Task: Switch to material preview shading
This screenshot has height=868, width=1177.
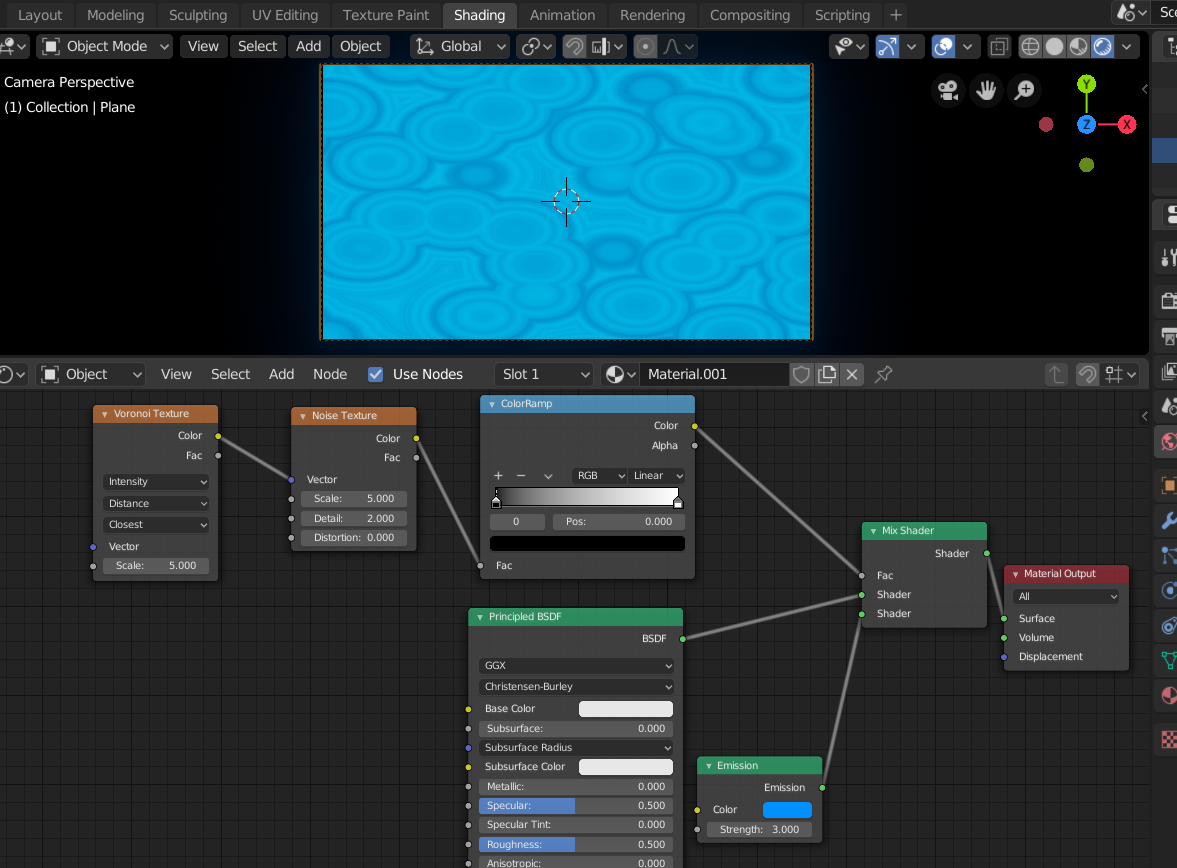Action: point(1078,47)
